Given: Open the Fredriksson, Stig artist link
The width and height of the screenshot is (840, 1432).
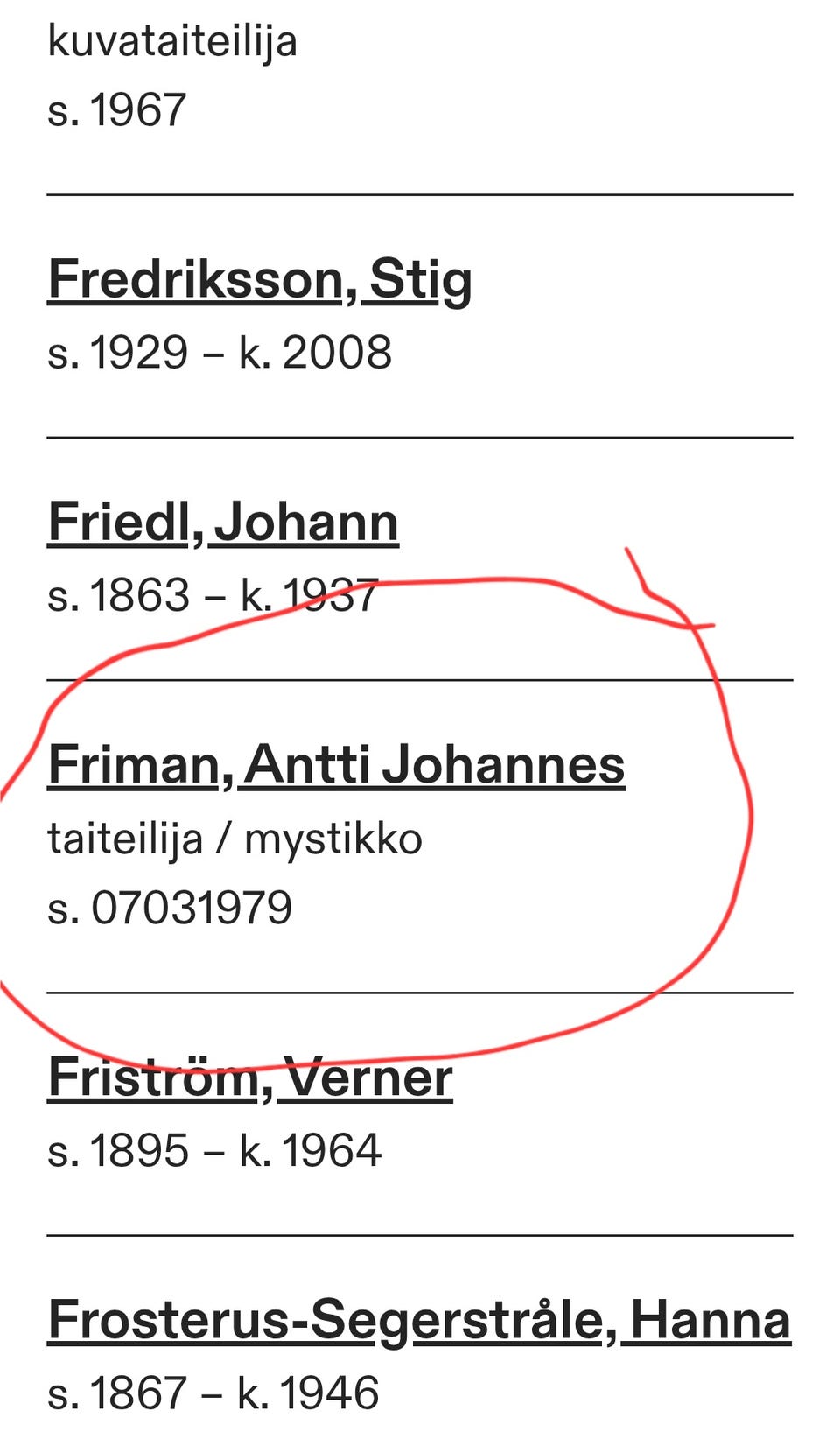Looking at the screenshot, I should point(259,281).
